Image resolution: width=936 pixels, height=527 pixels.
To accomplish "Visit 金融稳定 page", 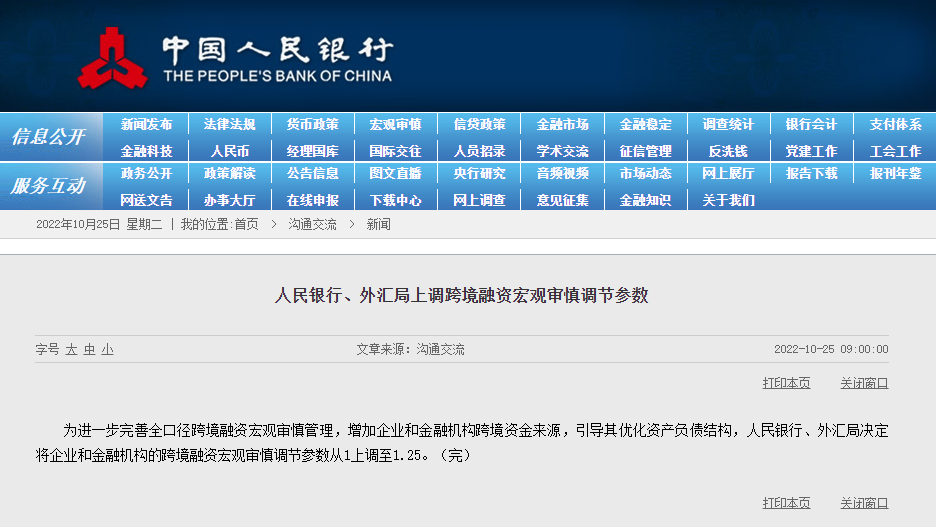I will 645,124.
